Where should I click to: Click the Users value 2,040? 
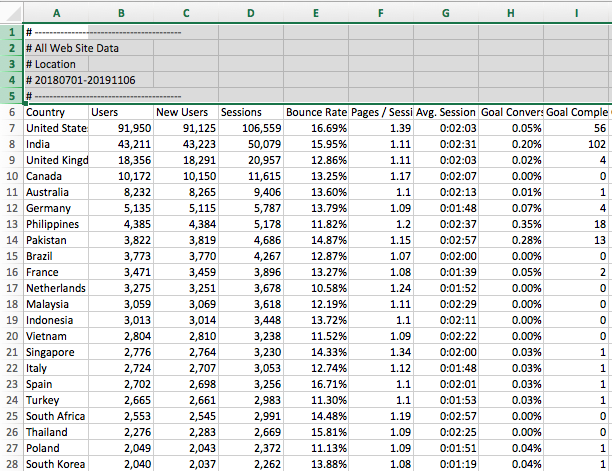(121, 464)
